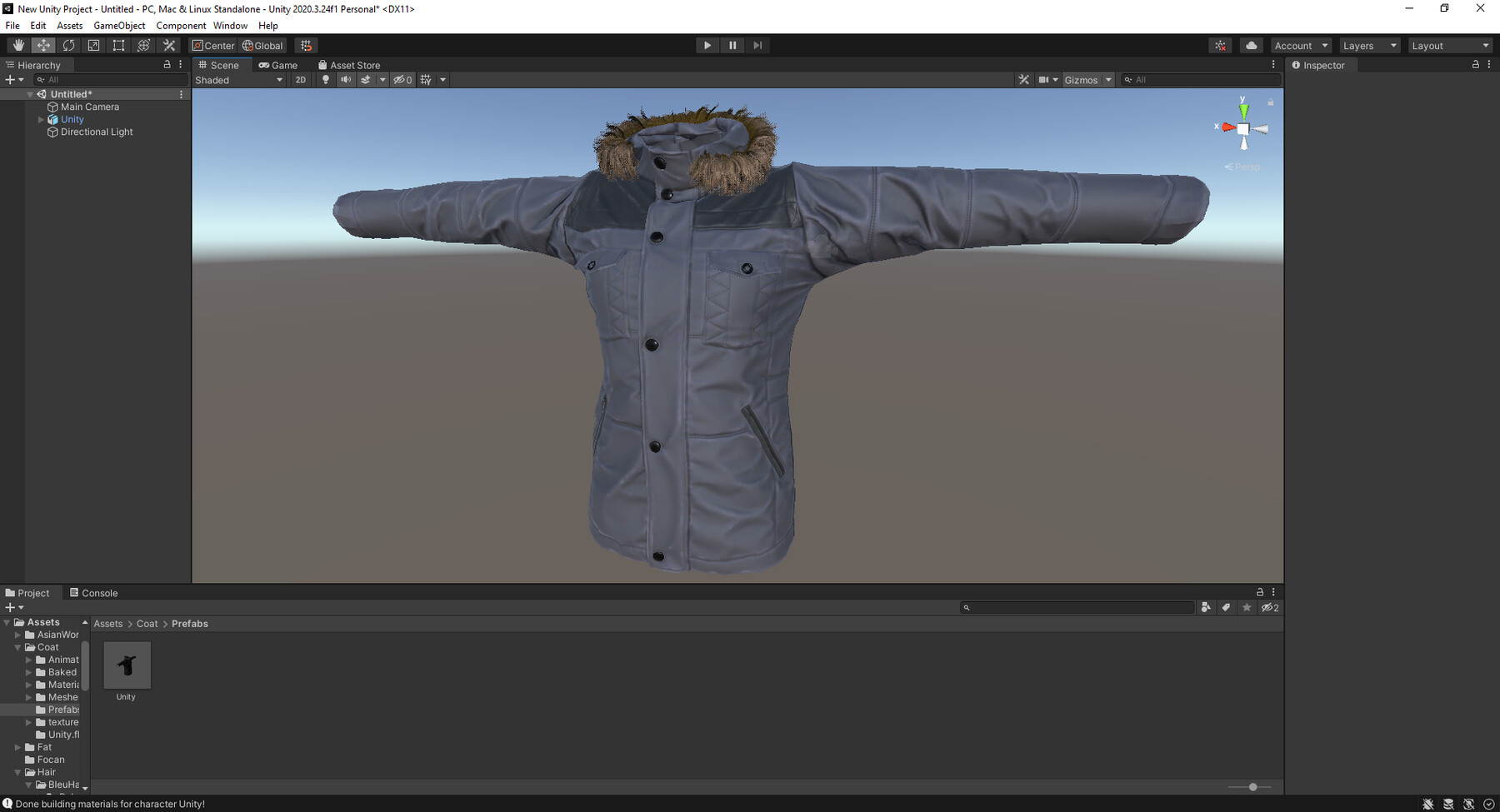Toggle 2D view mode in Scene view
Viewport: 1500px width, 812px height.
click(300, 79)
